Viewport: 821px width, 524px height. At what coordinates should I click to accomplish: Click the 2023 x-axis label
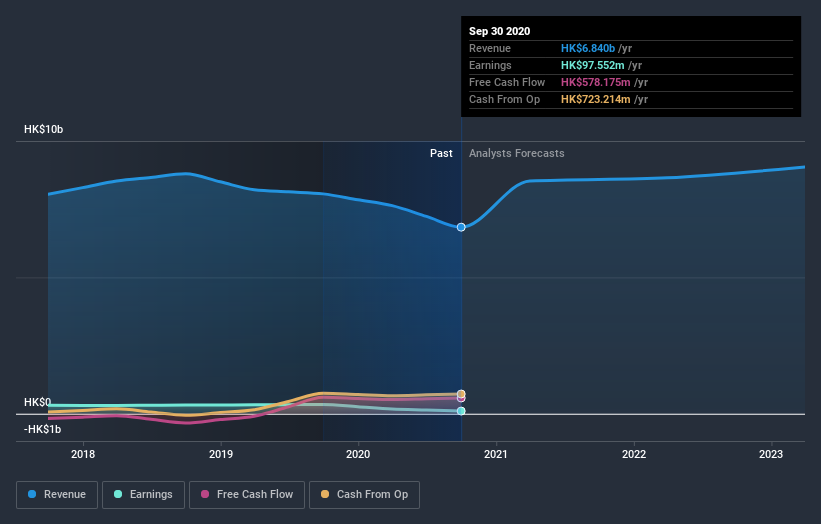pos(771,454)
